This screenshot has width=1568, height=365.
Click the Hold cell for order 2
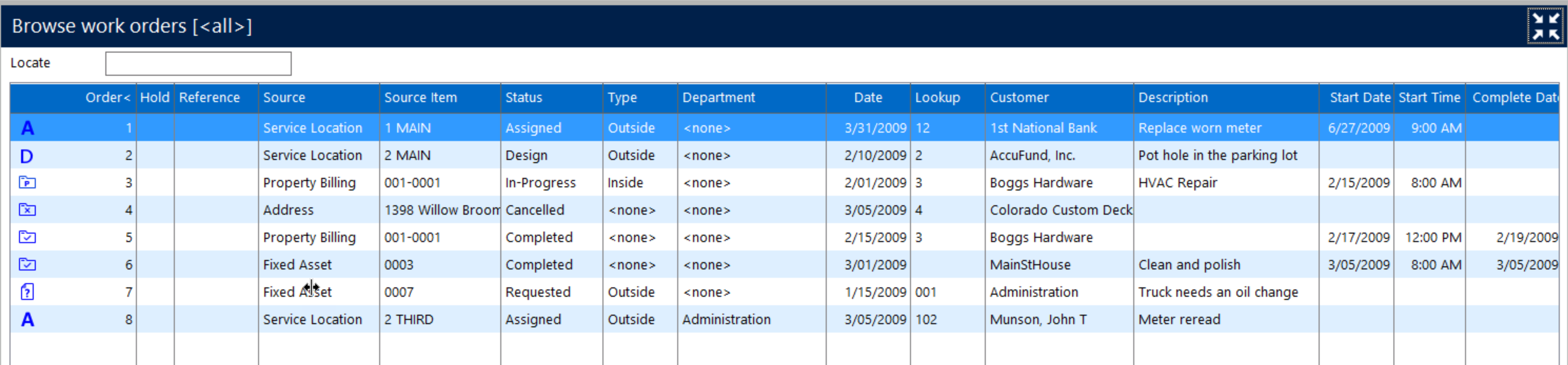tap(155, 156)
